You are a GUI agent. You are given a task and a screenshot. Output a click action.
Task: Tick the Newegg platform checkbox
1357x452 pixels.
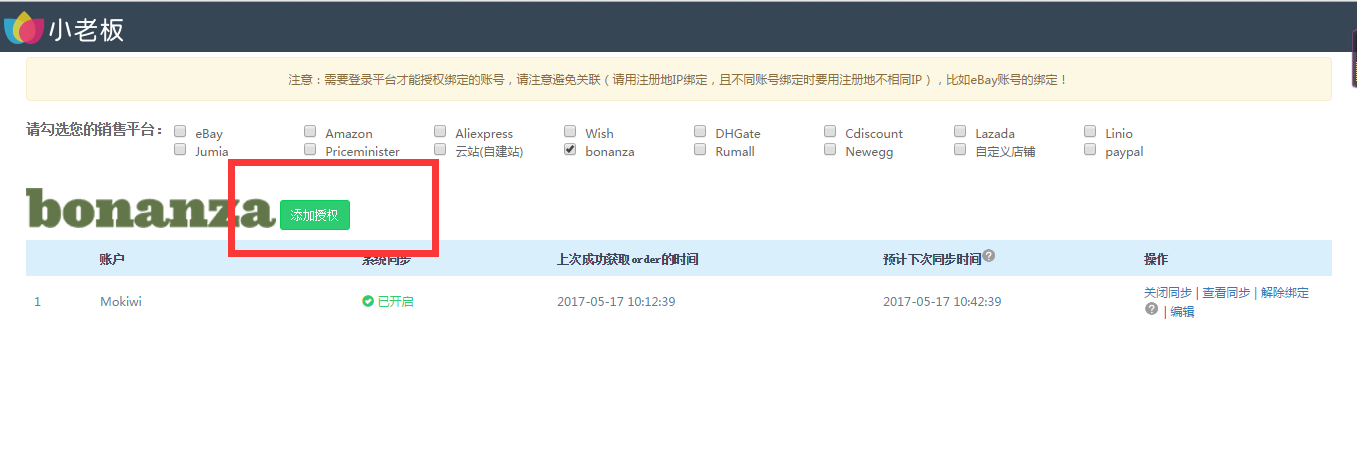830,150
